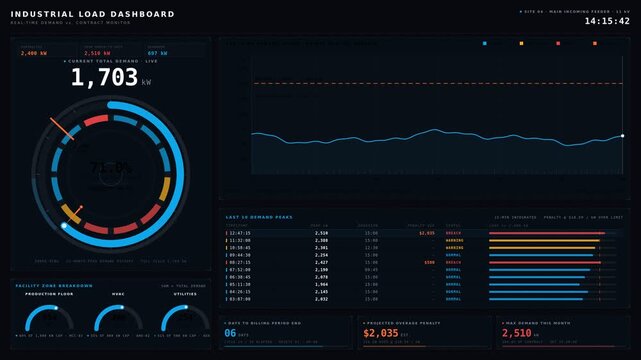Select the 08:27:15 peak row

tap(424, 263)
